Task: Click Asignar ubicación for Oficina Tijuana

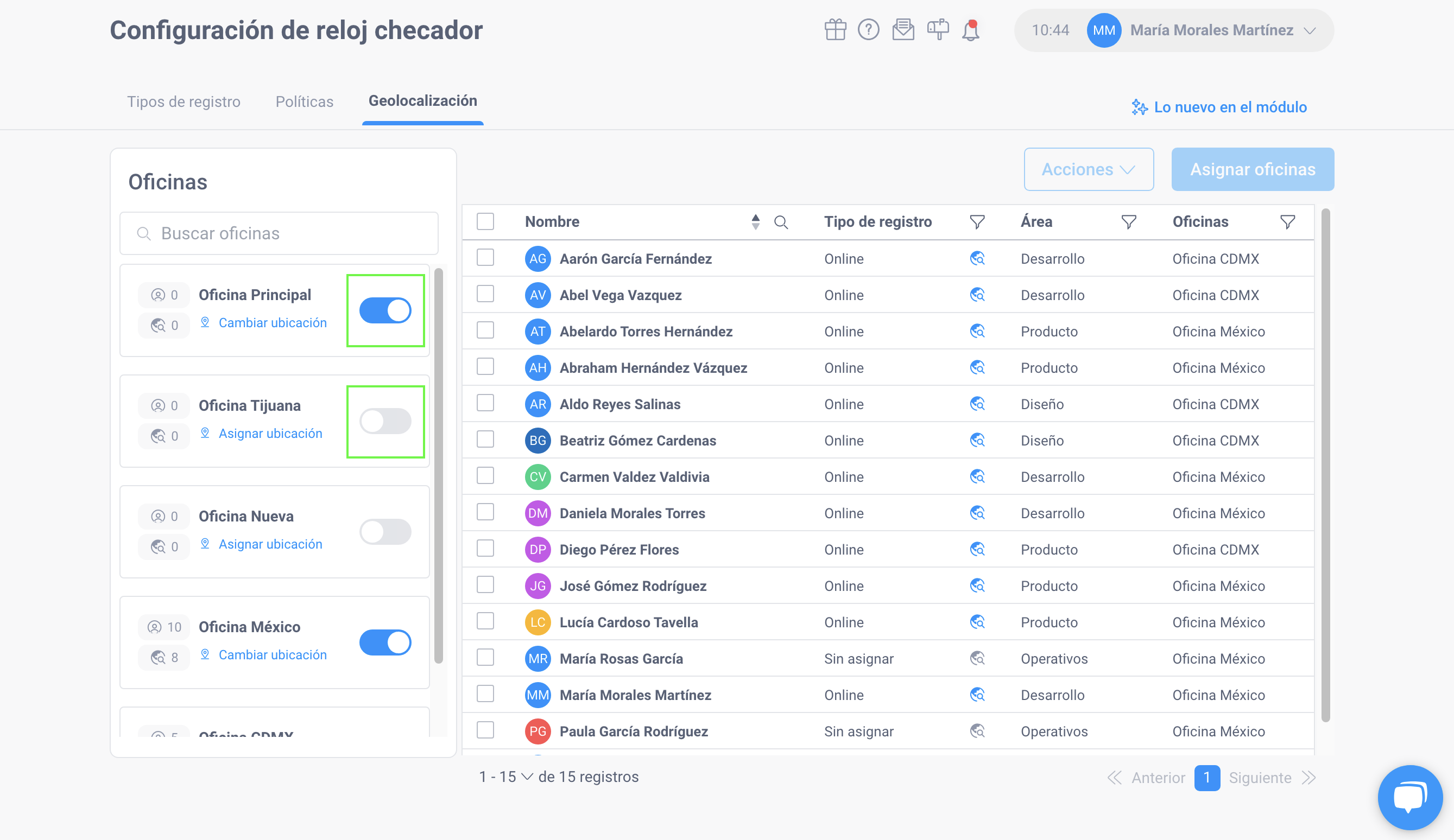Action: [270, 434]
